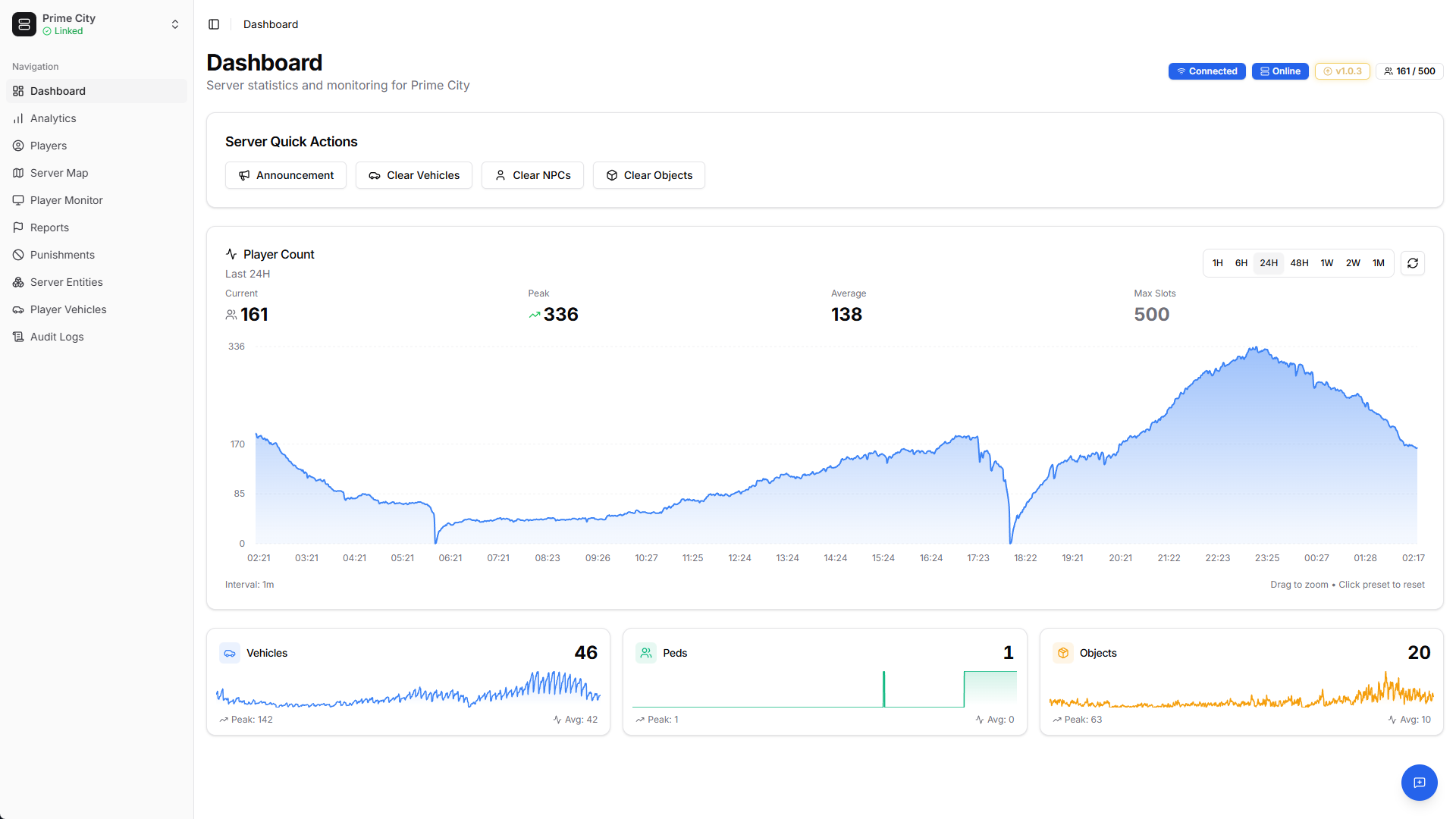Viewport: 1456px width, 819px height.
Task: Click the v1.0.3 version badge
Action: [x=1341, y=71]
